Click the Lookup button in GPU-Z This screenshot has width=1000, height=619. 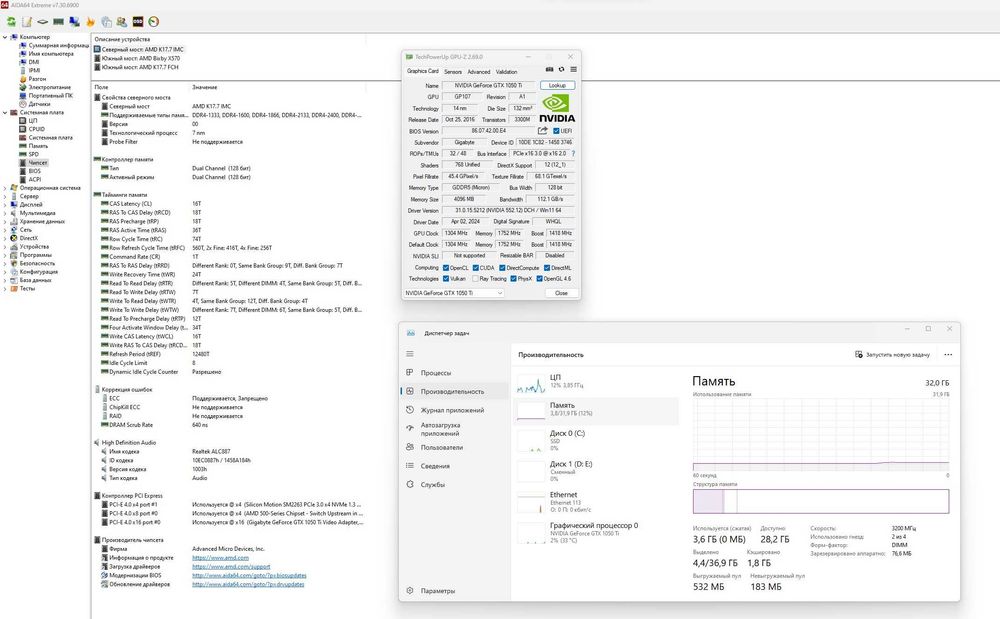pos(557,85)
